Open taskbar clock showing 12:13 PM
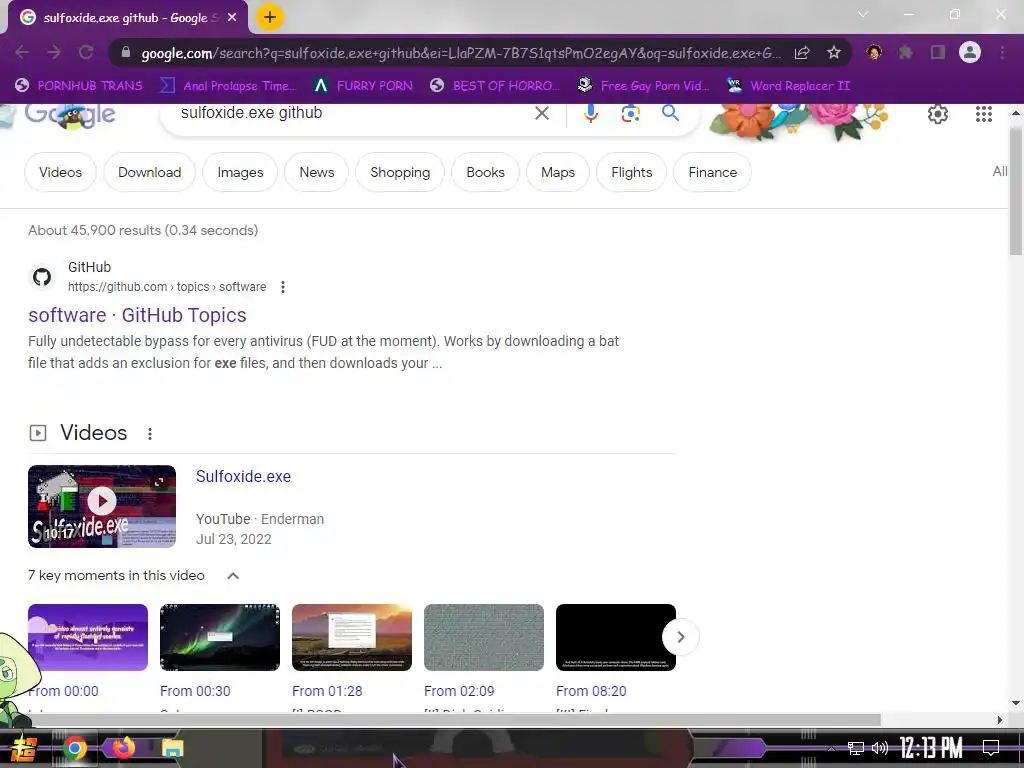Screen dimensions: 1024x768 931,748
